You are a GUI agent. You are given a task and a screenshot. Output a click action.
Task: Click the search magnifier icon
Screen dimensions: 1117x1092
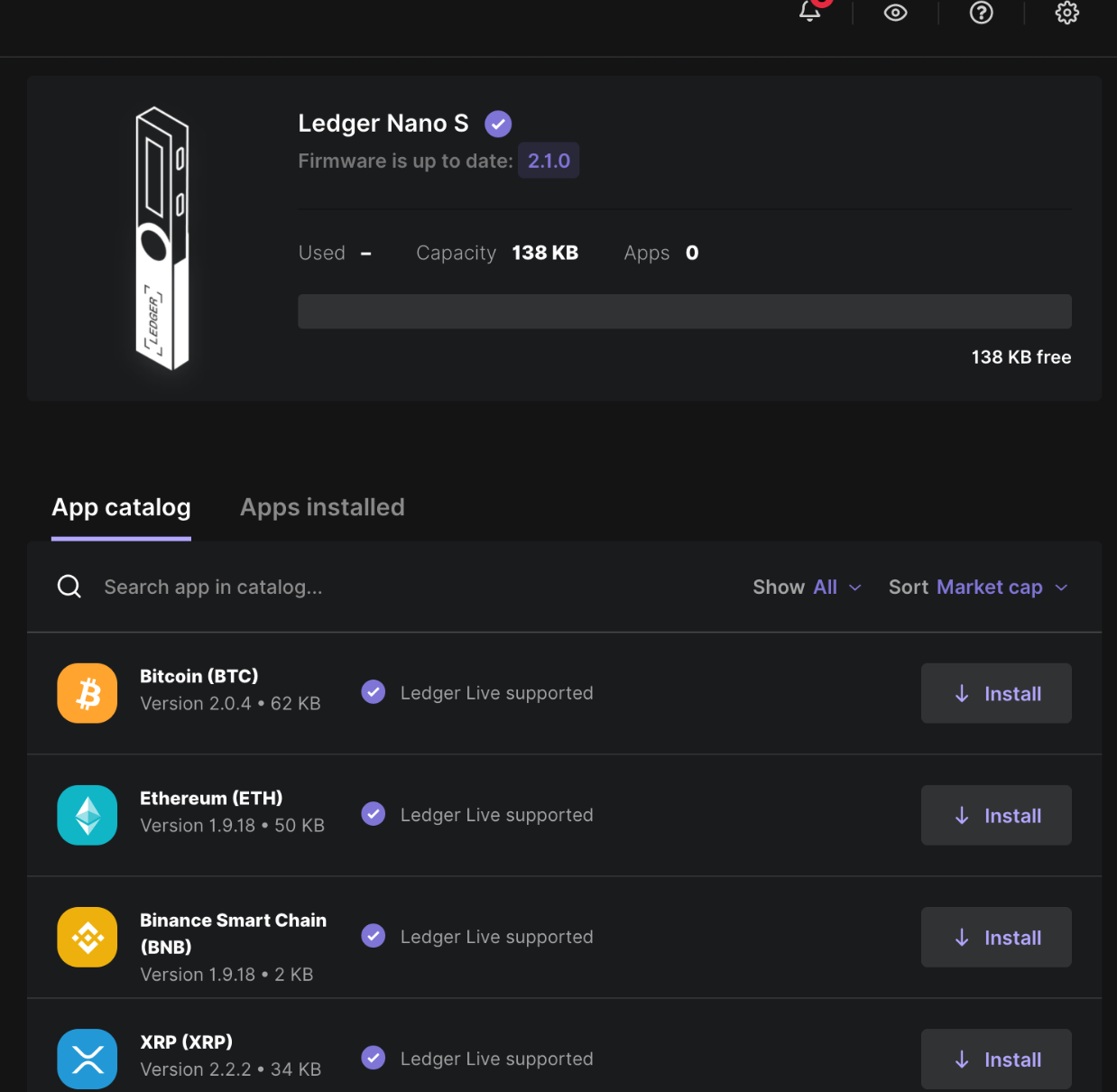(x=69, y=587)
